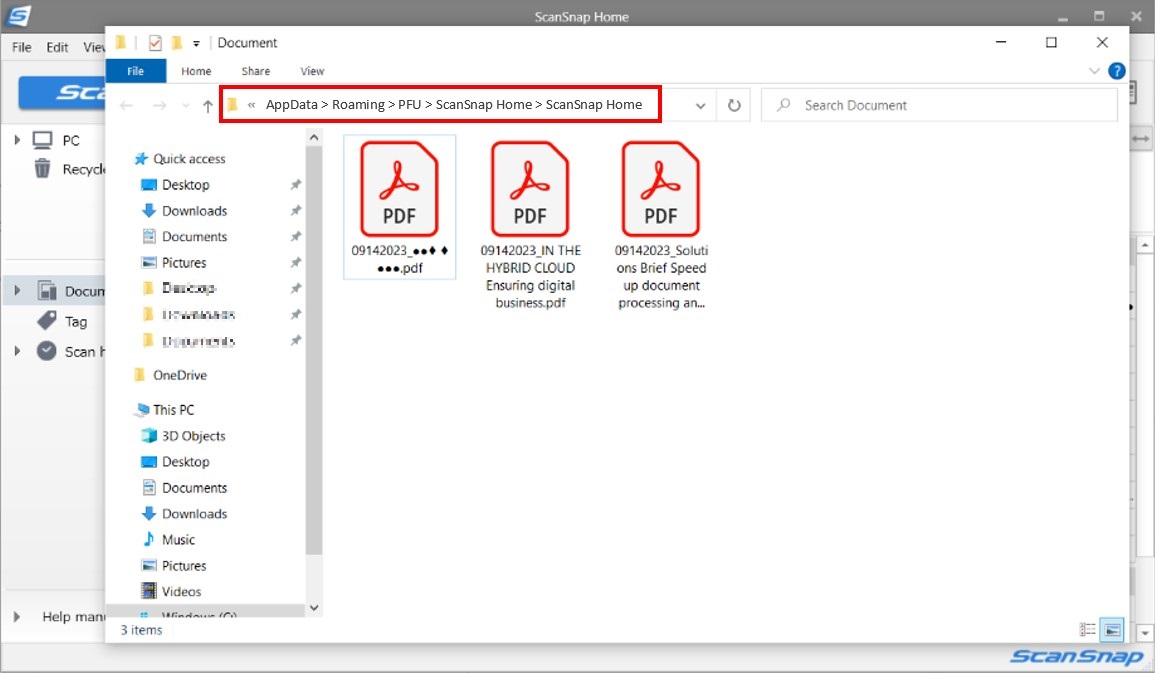Viewport: 1155px width, 673px height.
Task: Expand the PC node in ScanSnap Home
Action: coord(17,139)
